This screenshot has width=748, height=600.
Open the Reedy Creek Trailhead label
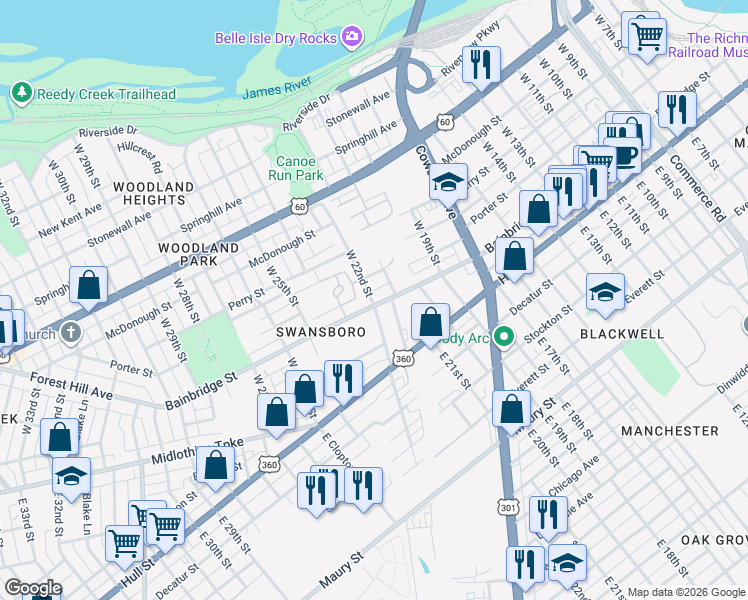click(106, 94)
